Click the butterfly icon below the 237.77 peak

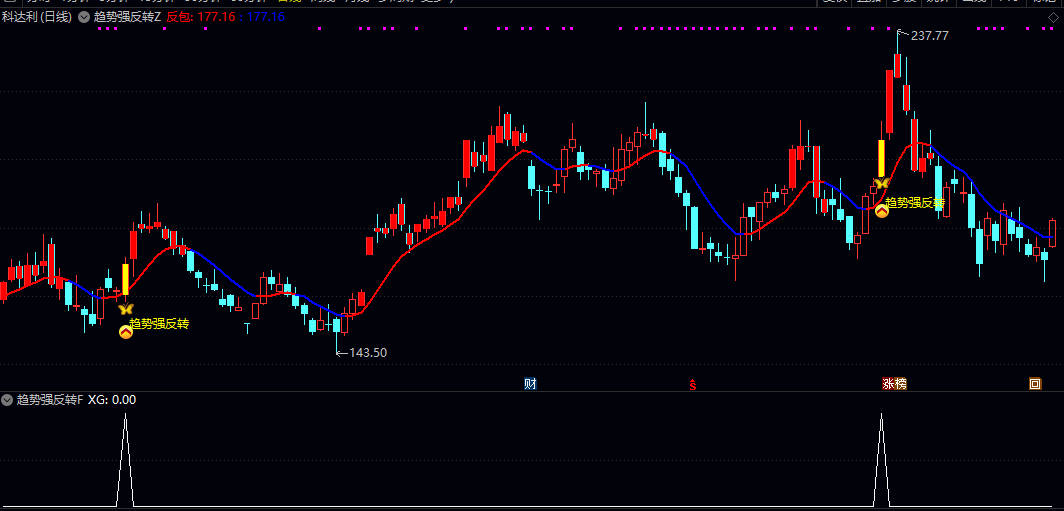(881, 183)
